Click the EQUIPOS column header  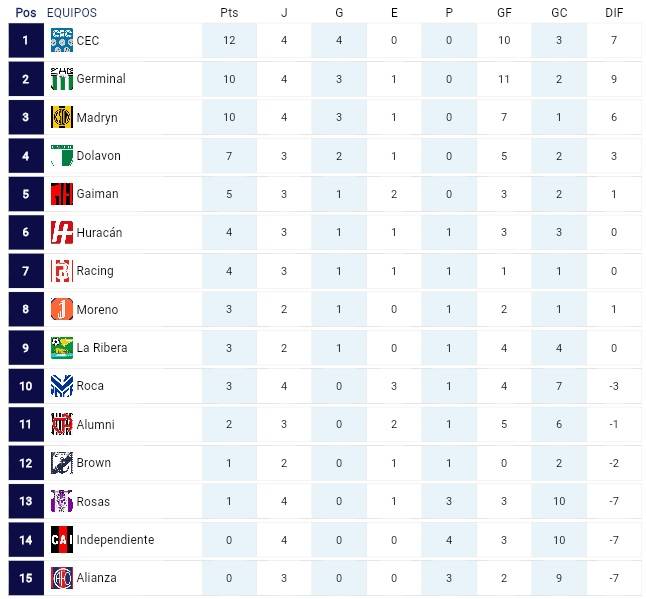pyautogui.click(x=72, y=12)
